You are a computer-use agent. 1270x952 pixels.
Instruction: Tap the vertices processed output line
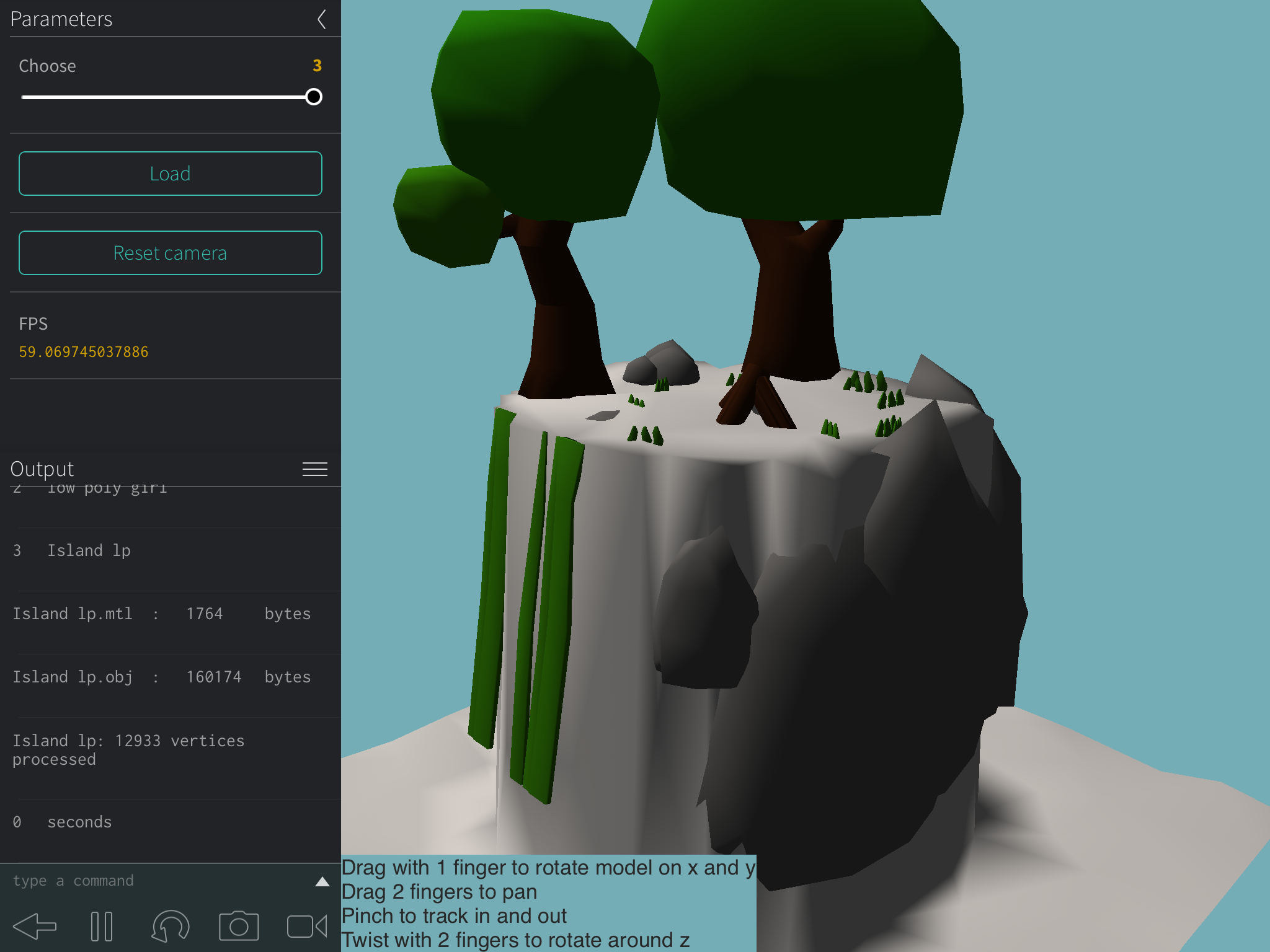128,750
